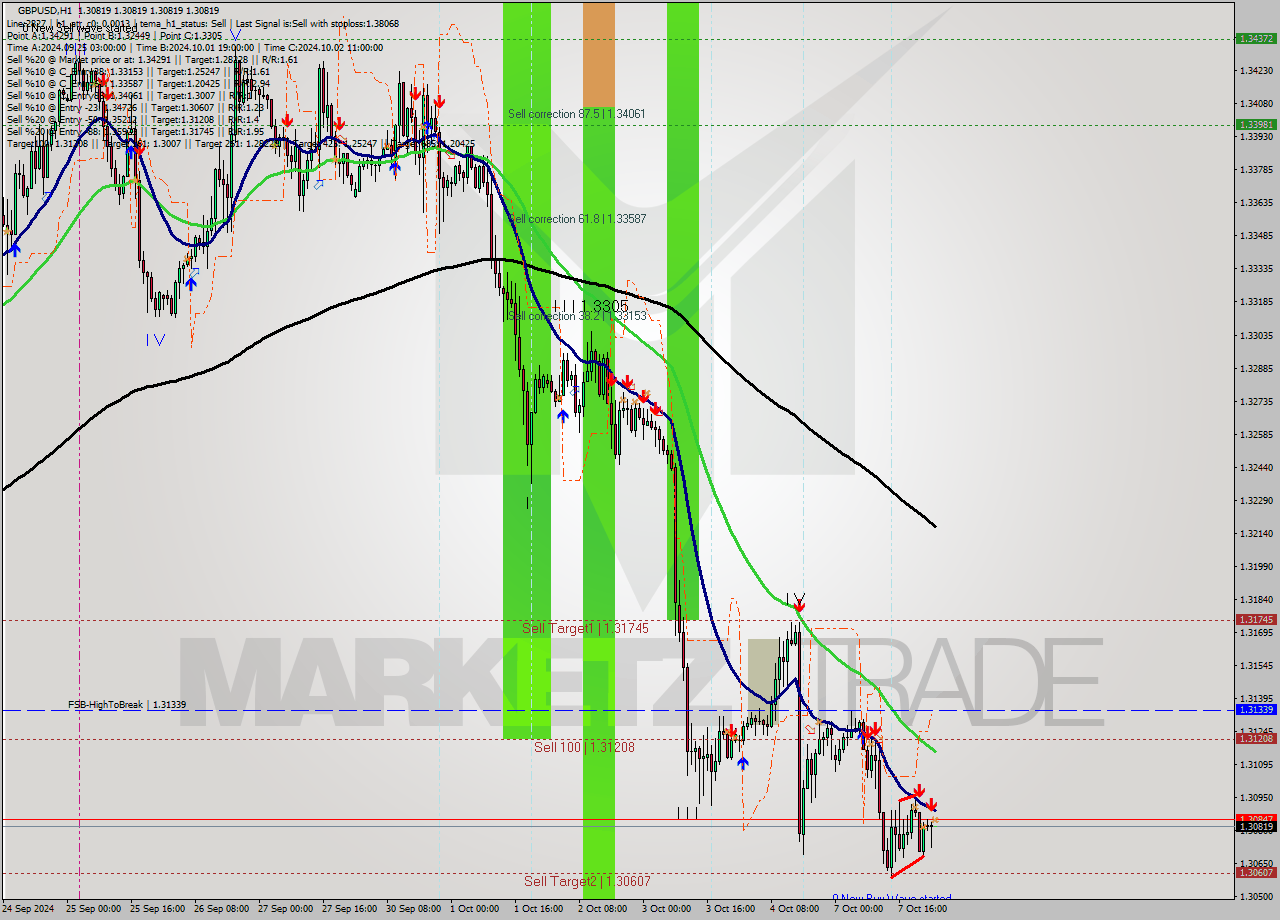Click the '2 Oct 08:00' time axis label
Screen dimensions: 1280x920
tap(602, 909)
